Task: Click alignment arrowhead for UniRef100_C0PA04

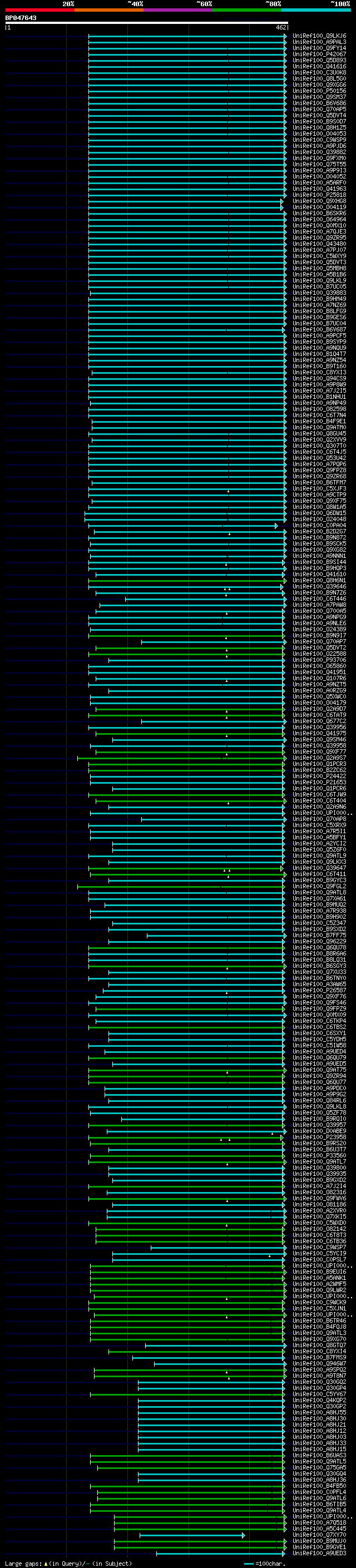Action: tap(276, 526)
